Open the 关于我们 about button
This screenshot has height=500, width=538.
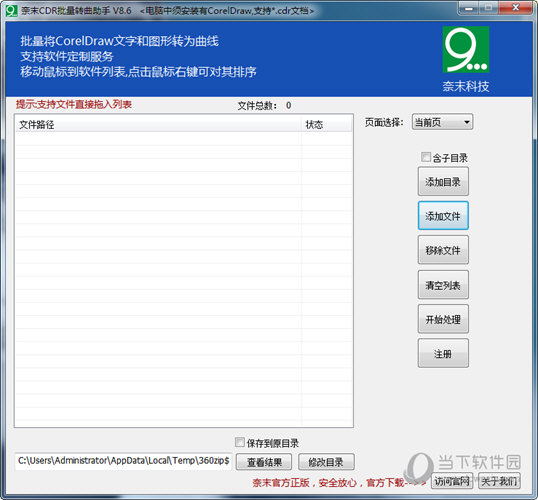499,481
